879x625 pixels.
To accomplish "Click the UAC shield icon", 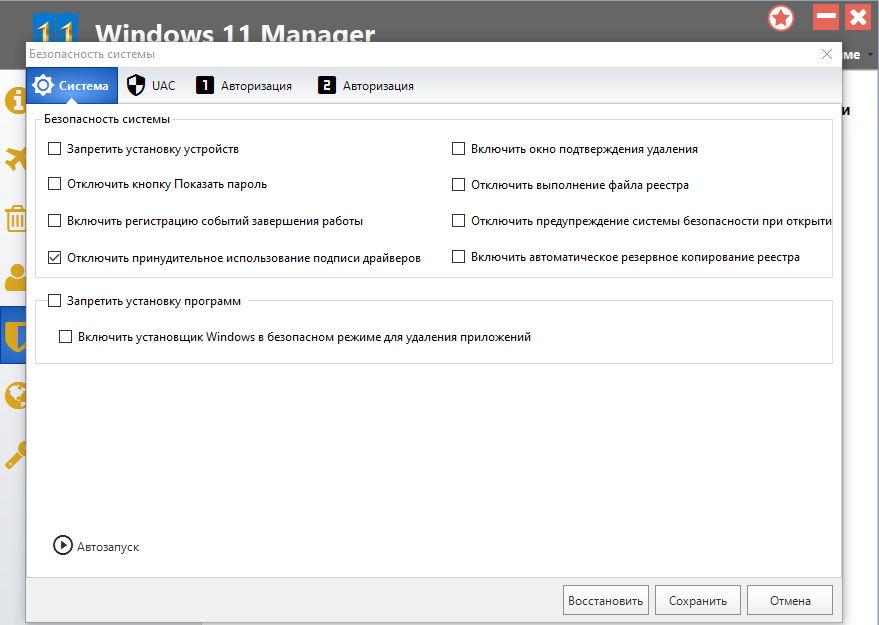I will pyautogui.click(x=136, y=85).
